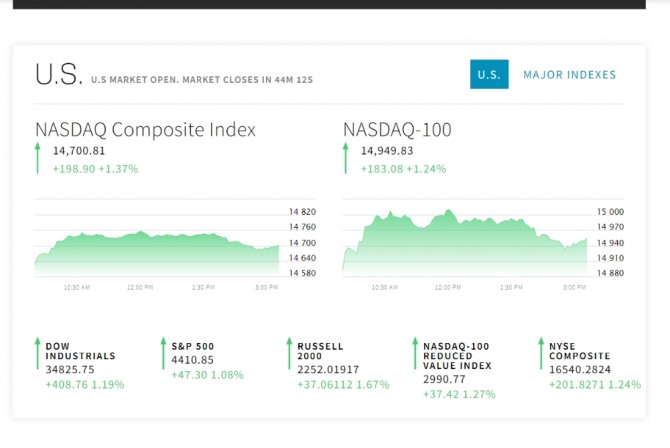Click the green up arrow beside NASDAQ-100 value
670x448 pixels.
[346, 158]
